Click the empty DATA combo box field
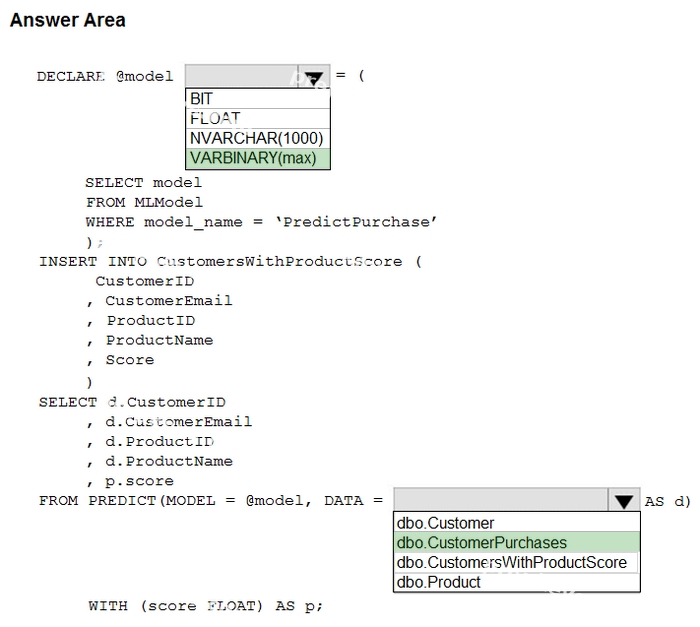The image size is (700, 627). tap(500, 500)
